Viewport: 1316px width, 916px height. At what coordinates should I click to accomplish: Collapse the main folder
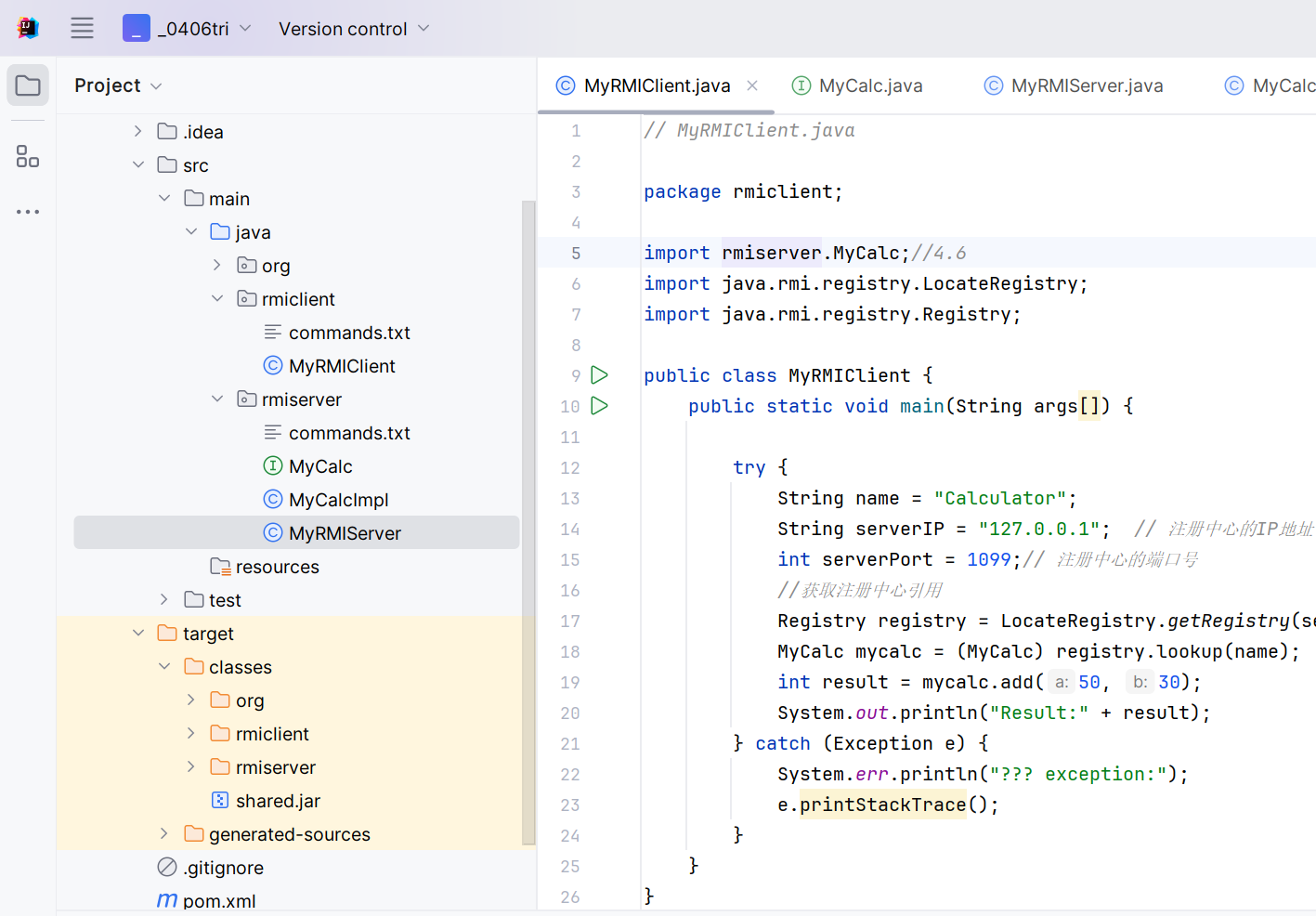pyautogui.click(x=163, y=198)
